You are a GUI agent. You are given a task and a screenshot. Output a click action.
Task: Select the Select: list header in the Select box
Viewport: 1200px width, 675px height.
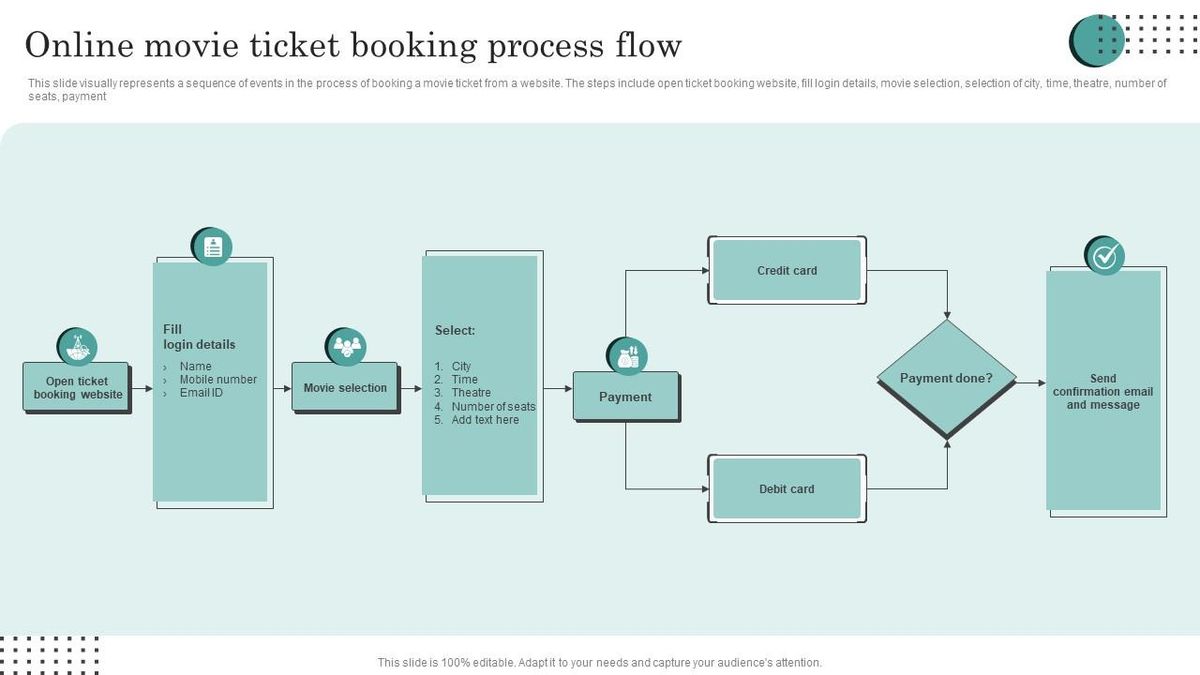[x=456, y=329]
